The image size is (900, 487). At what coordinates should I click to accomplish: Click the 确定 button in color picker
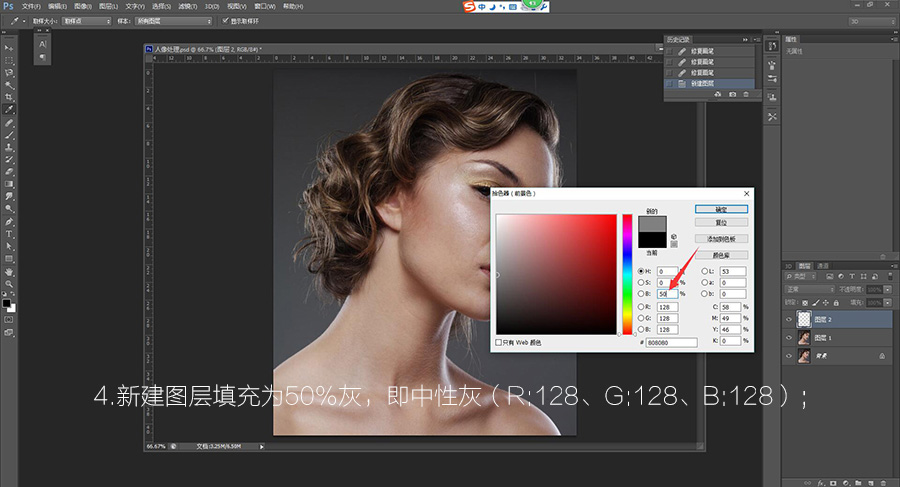(721, 209)
